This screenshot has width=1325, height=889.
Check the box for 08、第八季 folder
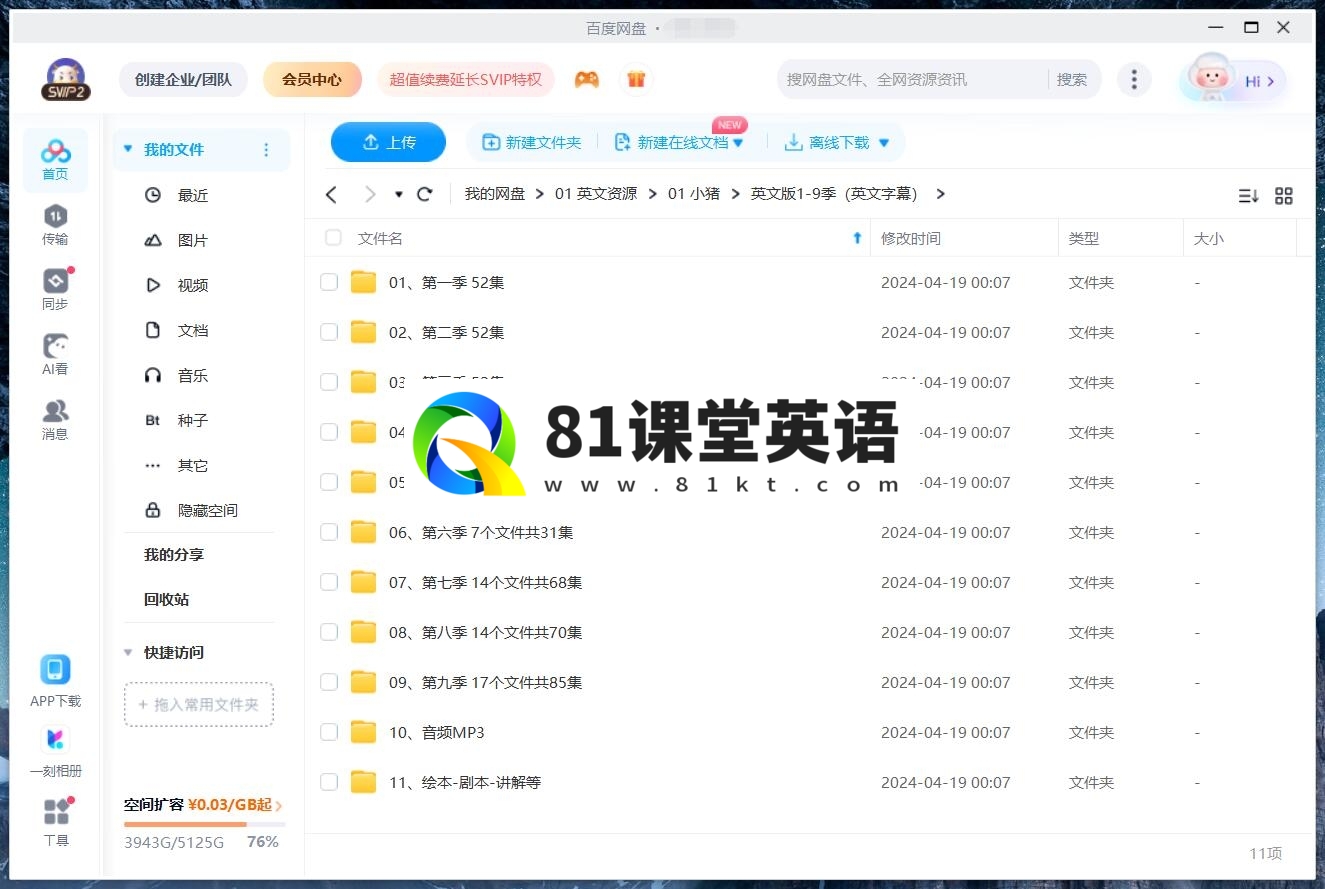[329, 632]
